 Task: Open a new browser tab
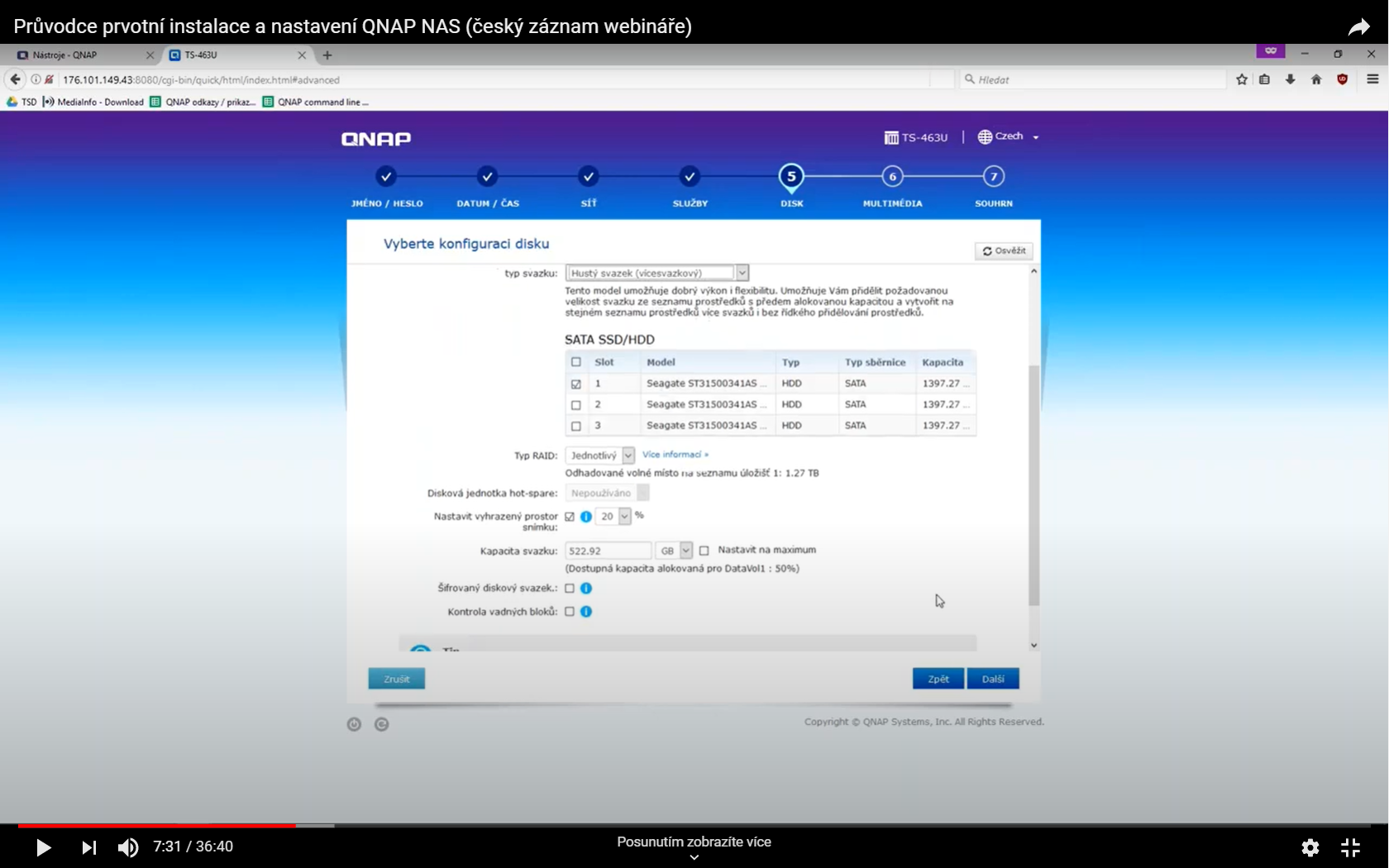click(x=327, y=55)
